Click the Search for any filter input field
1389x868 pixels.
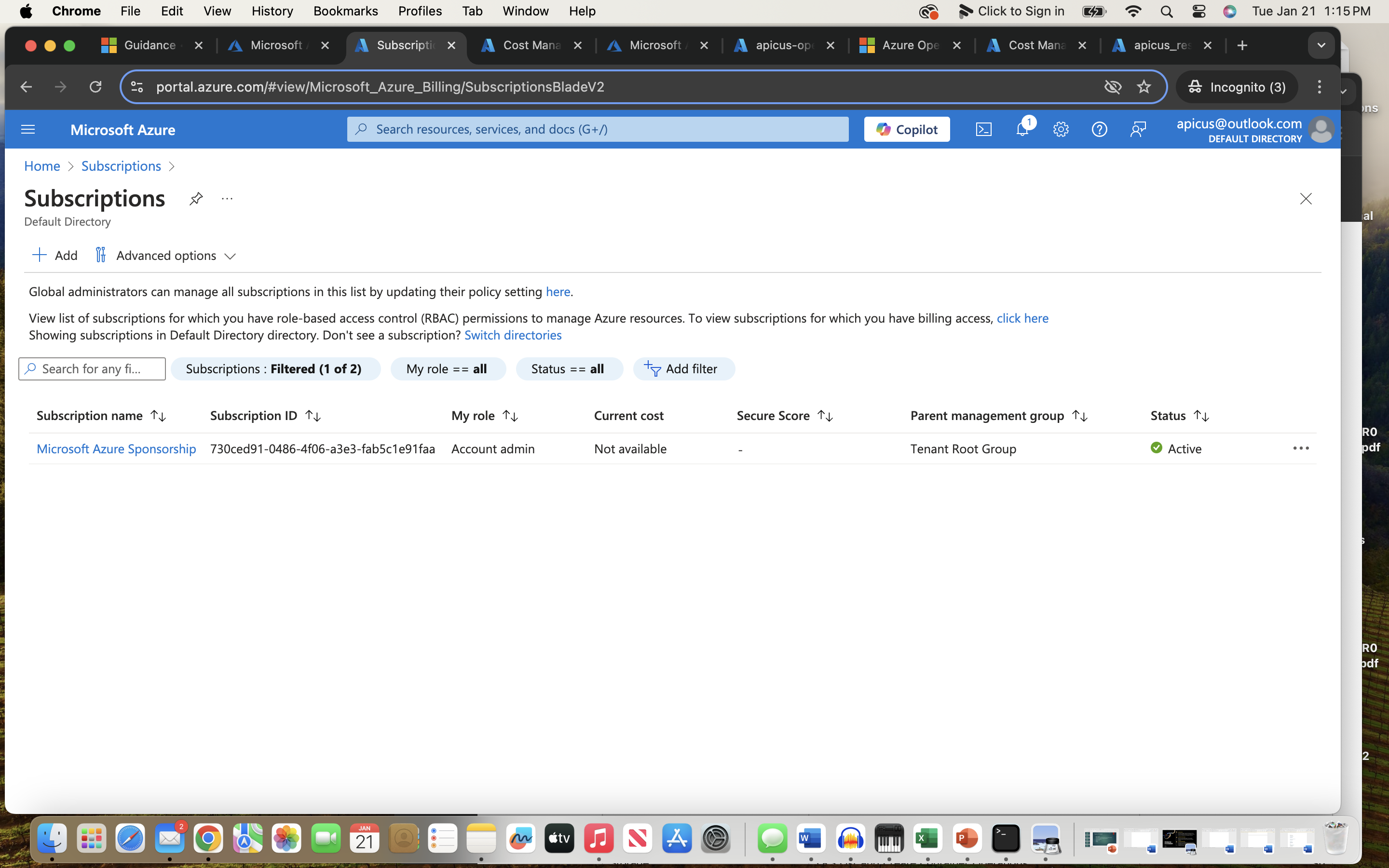tap(92, 367)
